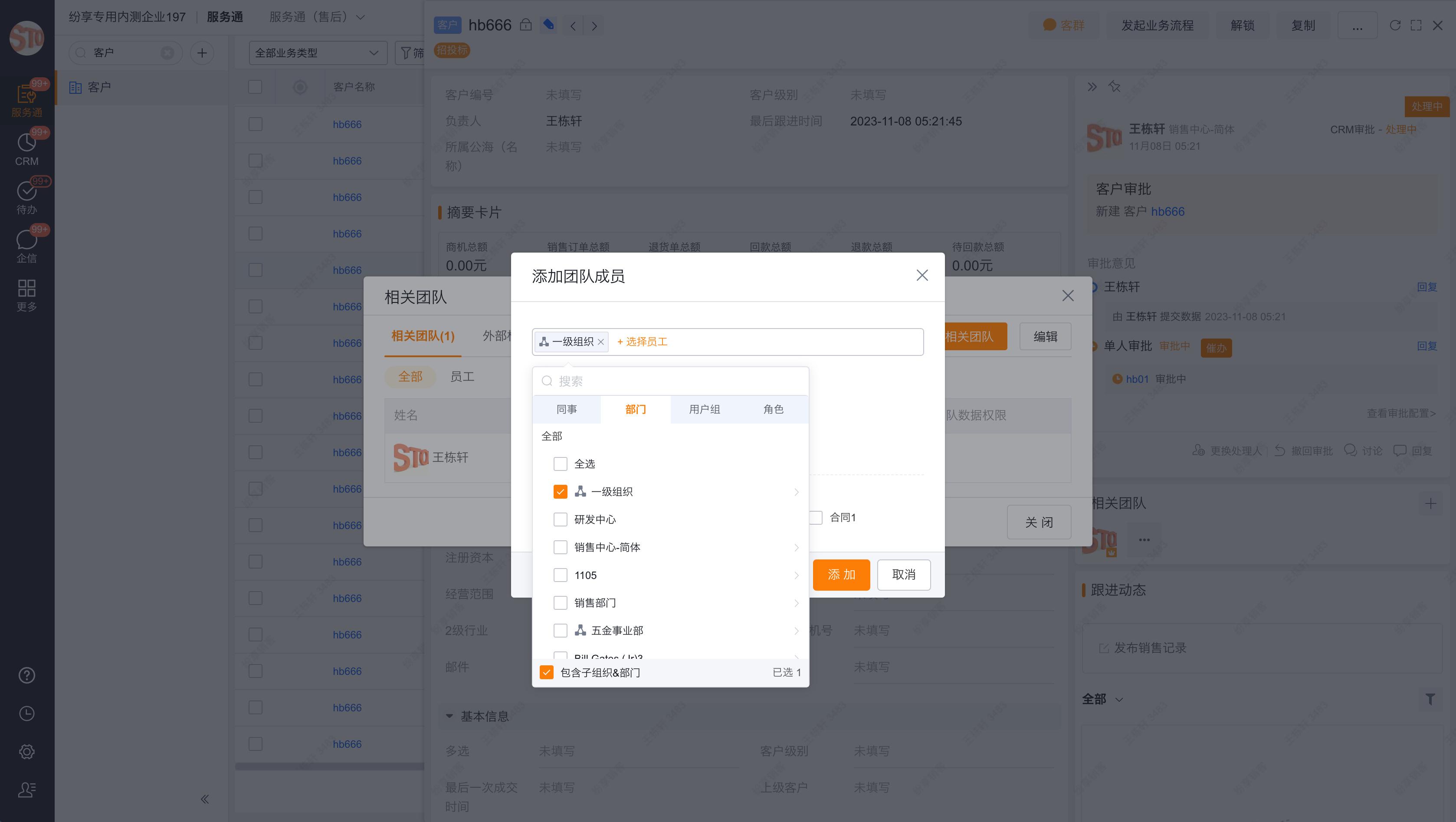Click 发起业务流程 button
The height and width of the screenshot is (822, 1456).
(1158, 26)
